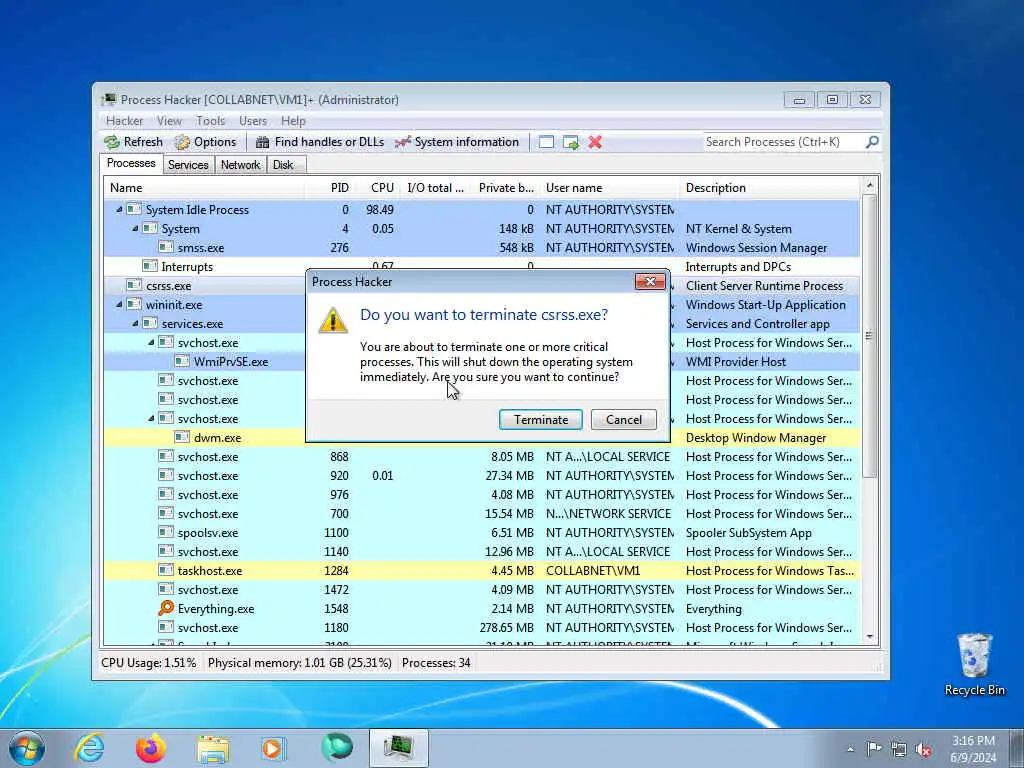
Task: Launch Internet Explorer from the taskbar
Action: (x=89, y=748)
